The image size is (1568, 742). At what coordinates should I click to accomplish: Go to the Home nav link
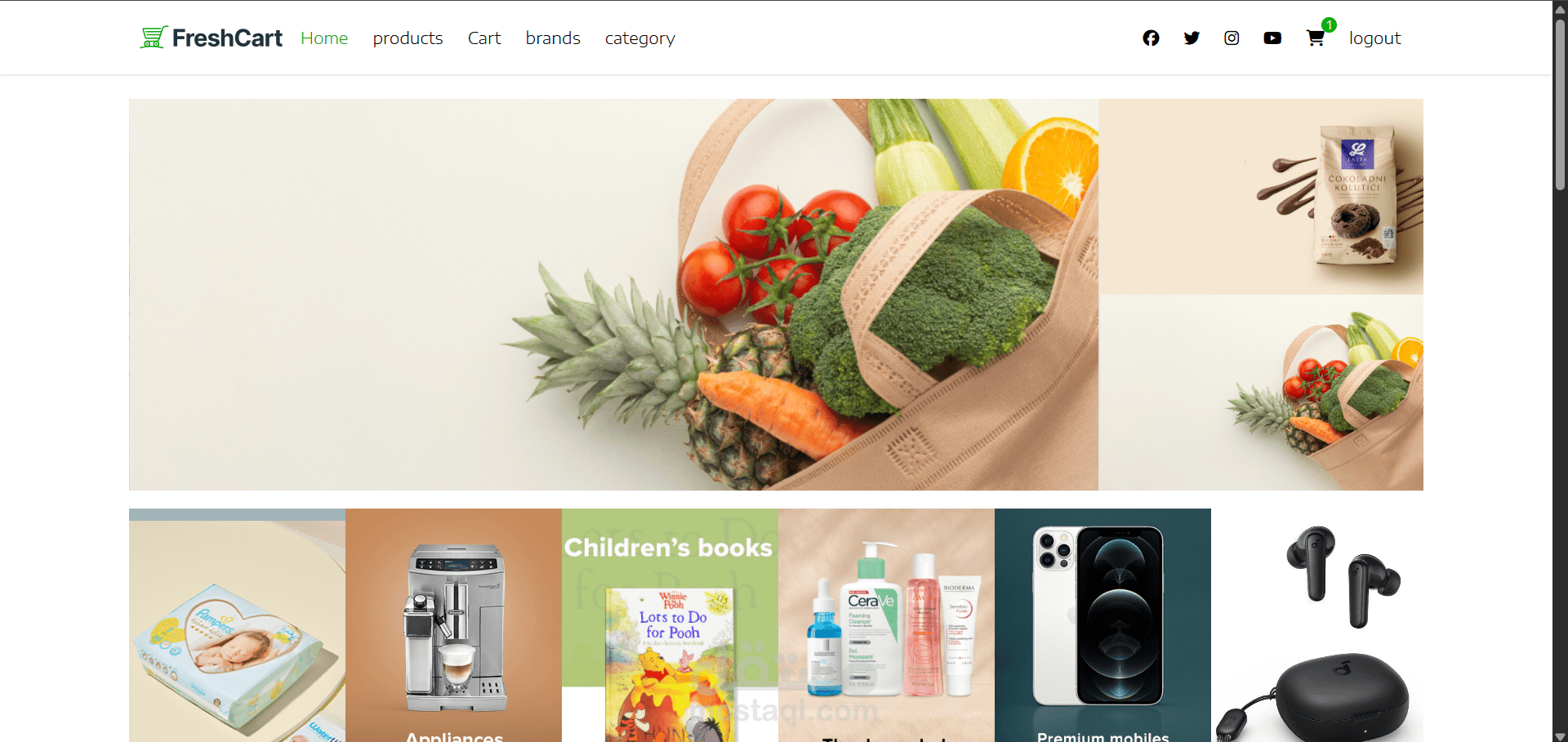pyautogui.click(x=324, y=38)
